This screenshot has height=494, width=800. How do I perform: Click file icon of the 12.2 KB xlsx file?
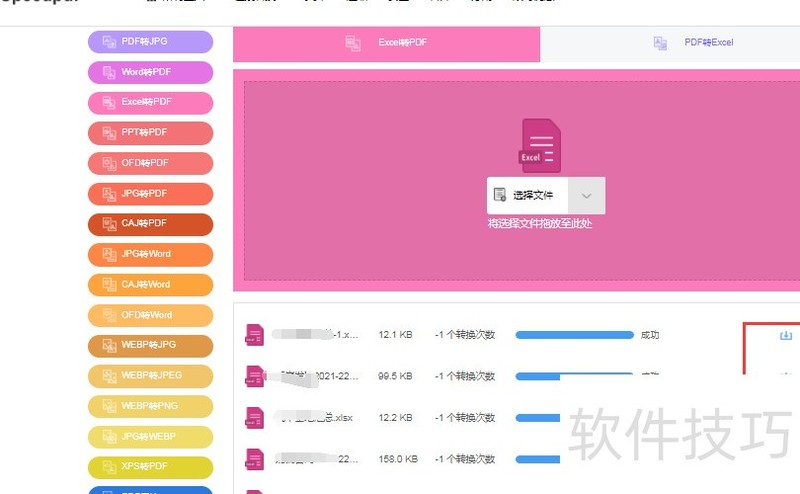pyautogui.click(x=254, y=417)
